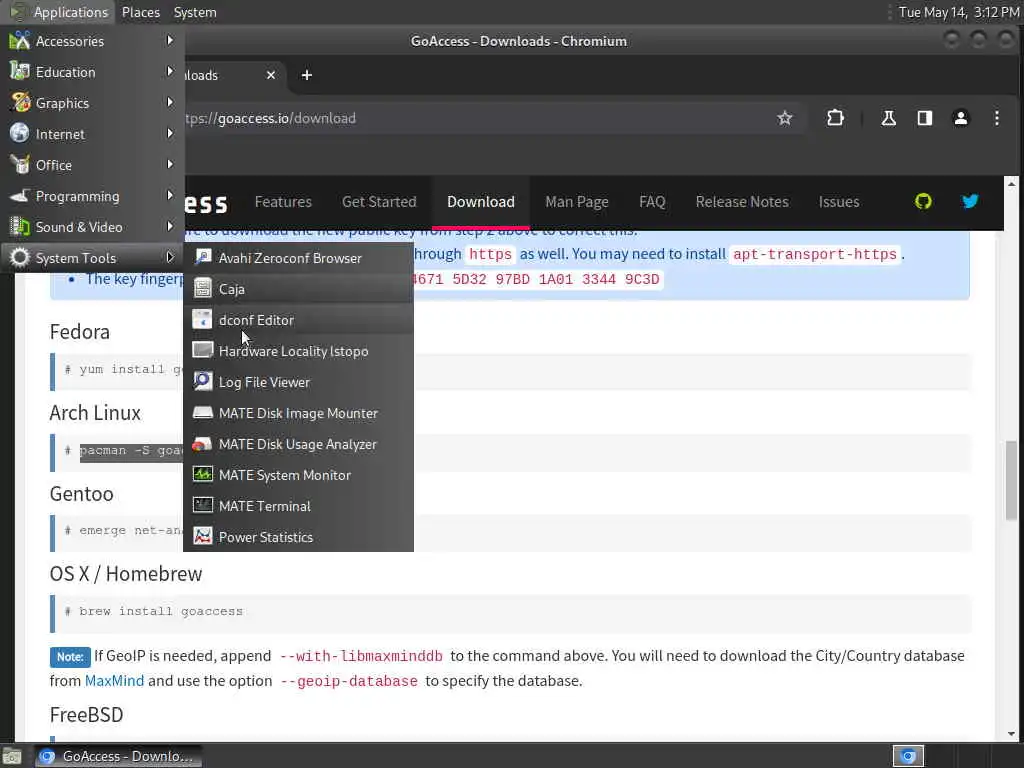Click the workspace switcher in bottom panel
1024x768 pixels.
pos(908,756)
